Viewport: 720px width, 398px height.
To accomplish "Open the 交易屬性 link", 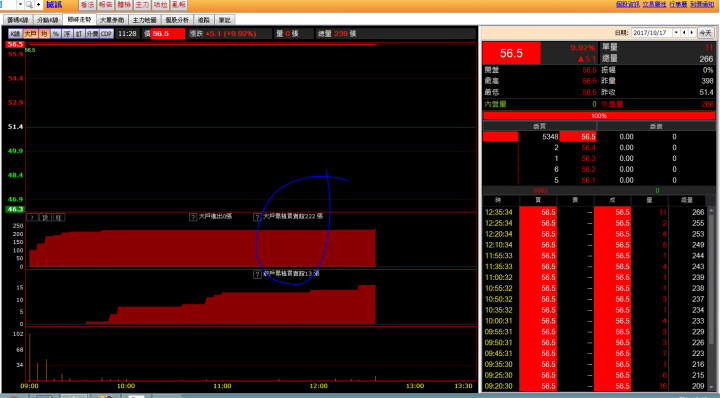I will (654, 4).
